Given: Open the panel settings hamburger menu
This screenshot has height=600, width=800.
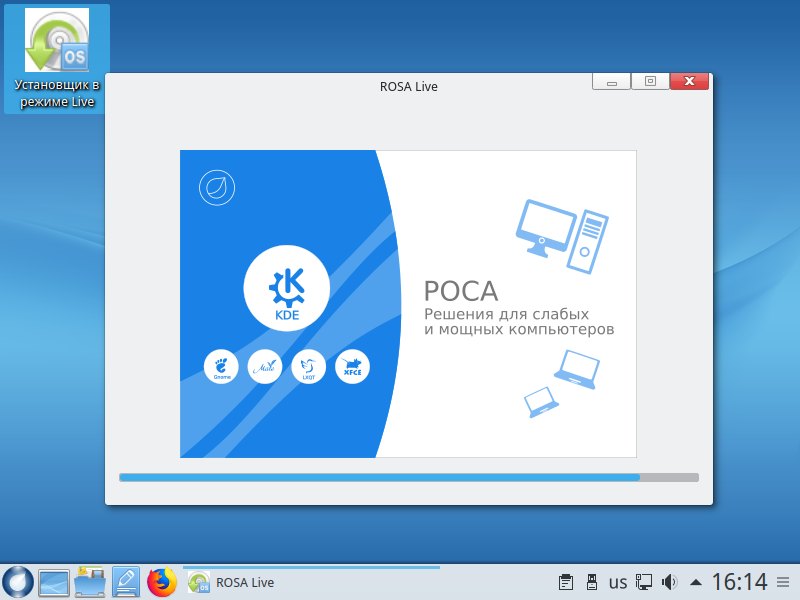Looking at the screenshot, I should pyautogui.click(x=783, y=582).
